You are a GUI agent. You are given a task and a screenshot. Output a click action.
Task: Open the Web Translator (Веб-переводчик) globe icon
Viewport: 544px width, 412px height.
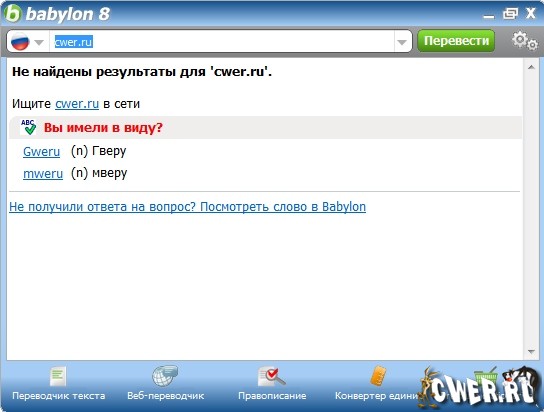click(165, 376)
